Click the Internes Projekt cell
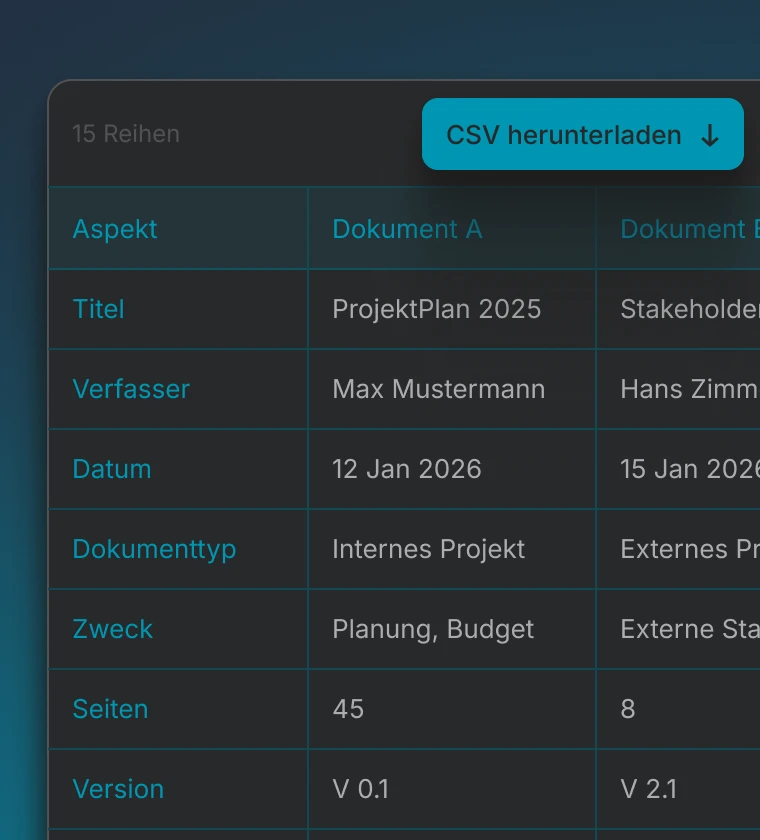The height and width of the screenshot is (840, 760). pos(429,549)
